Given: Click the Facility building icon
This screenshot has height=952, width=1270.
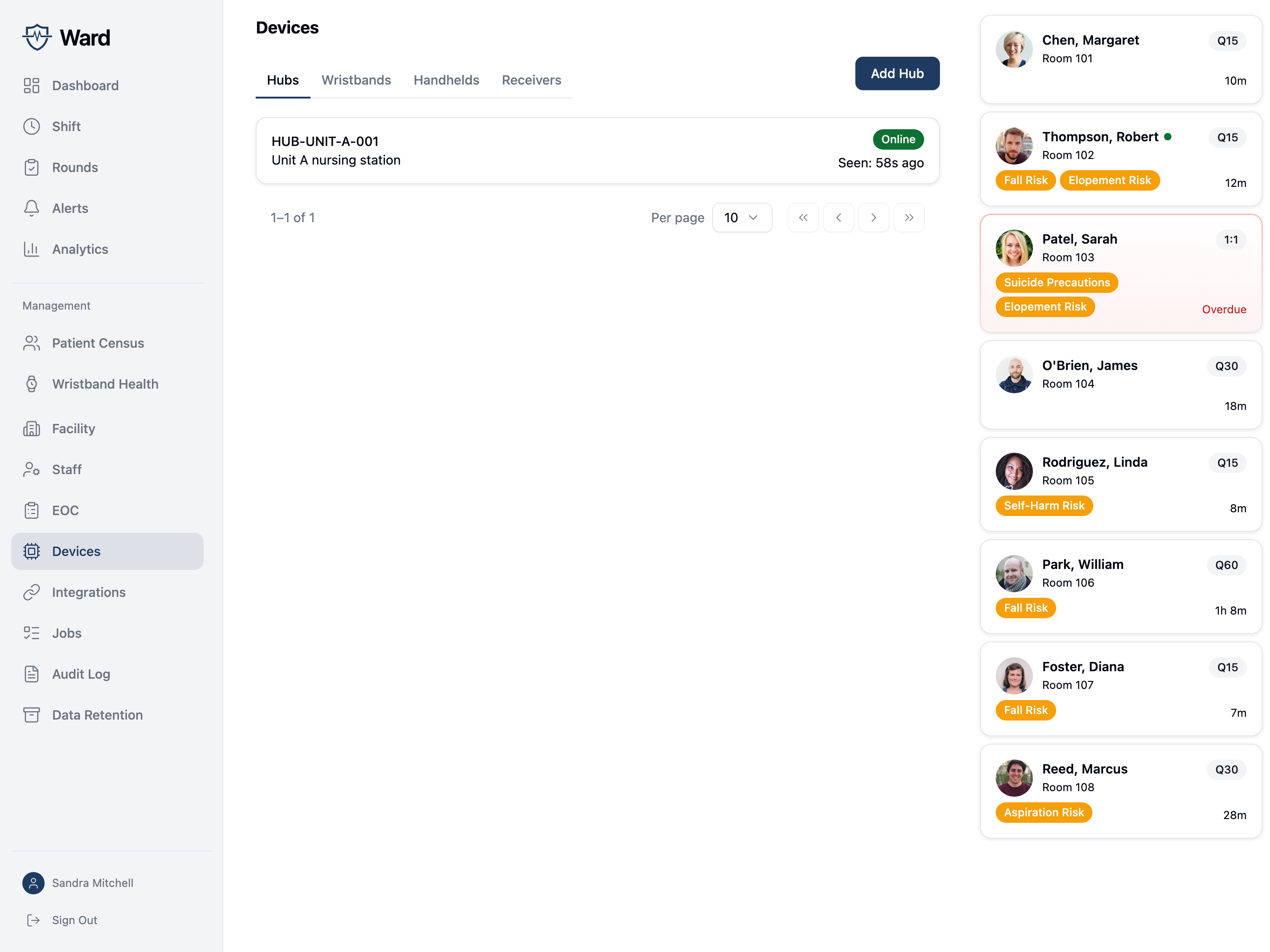Looking at the screenshot, I should pyautogui.click(x=32, y=428).
